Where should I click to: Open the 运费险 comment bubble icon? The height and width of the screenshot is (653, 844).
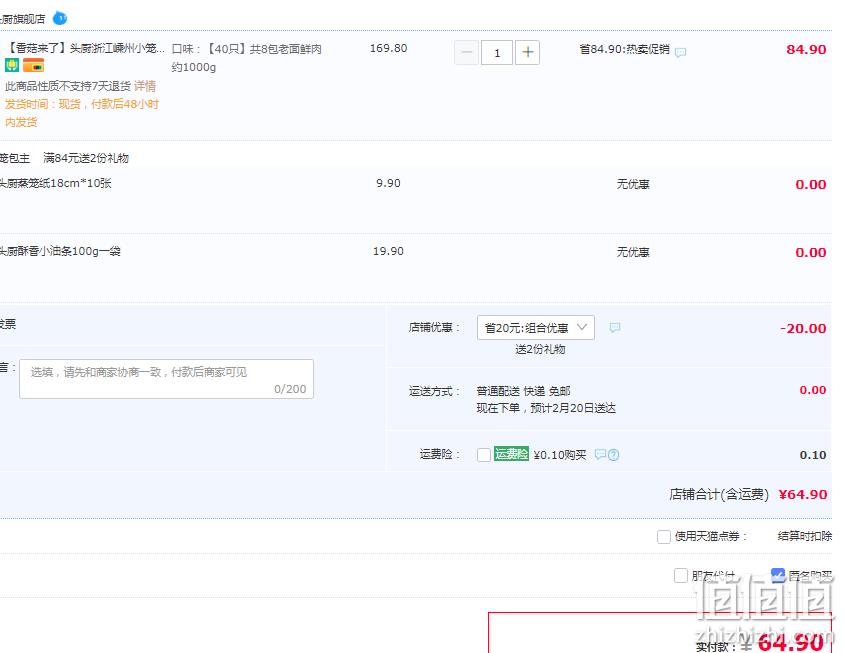coord(600,455)
